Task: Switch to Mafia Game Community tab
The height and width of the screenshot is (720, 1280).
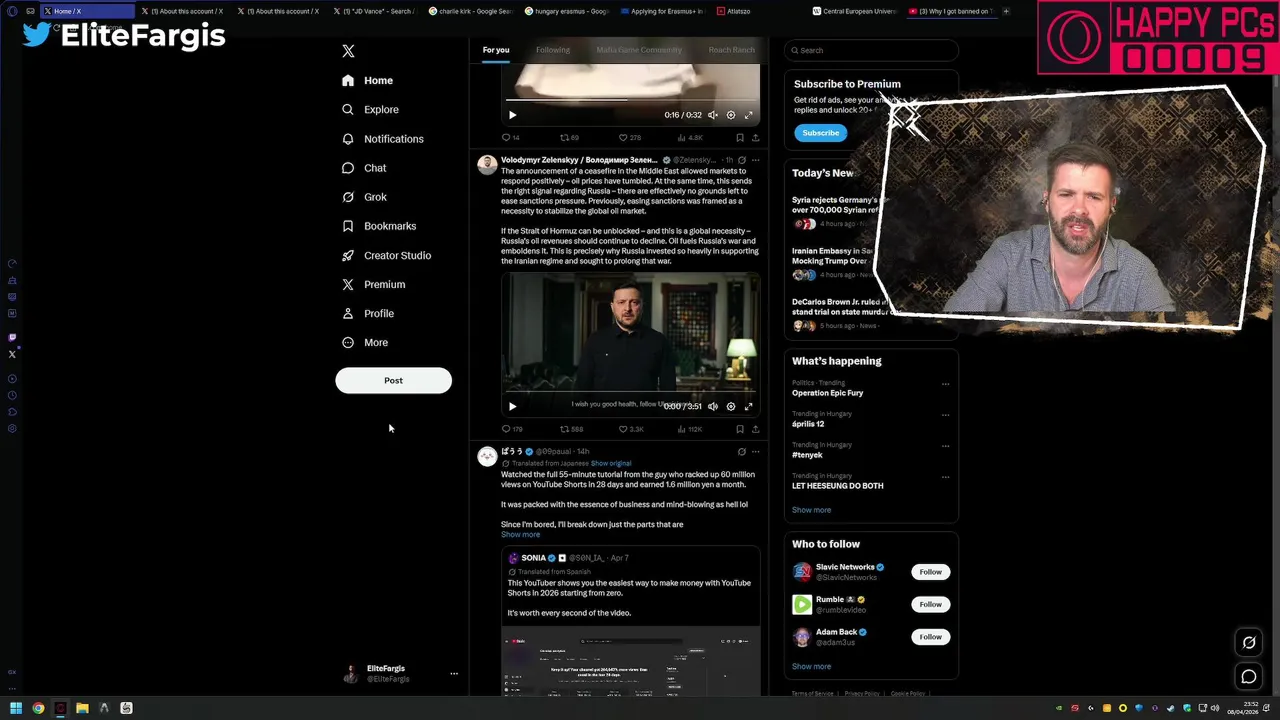Action: (638, 50)
